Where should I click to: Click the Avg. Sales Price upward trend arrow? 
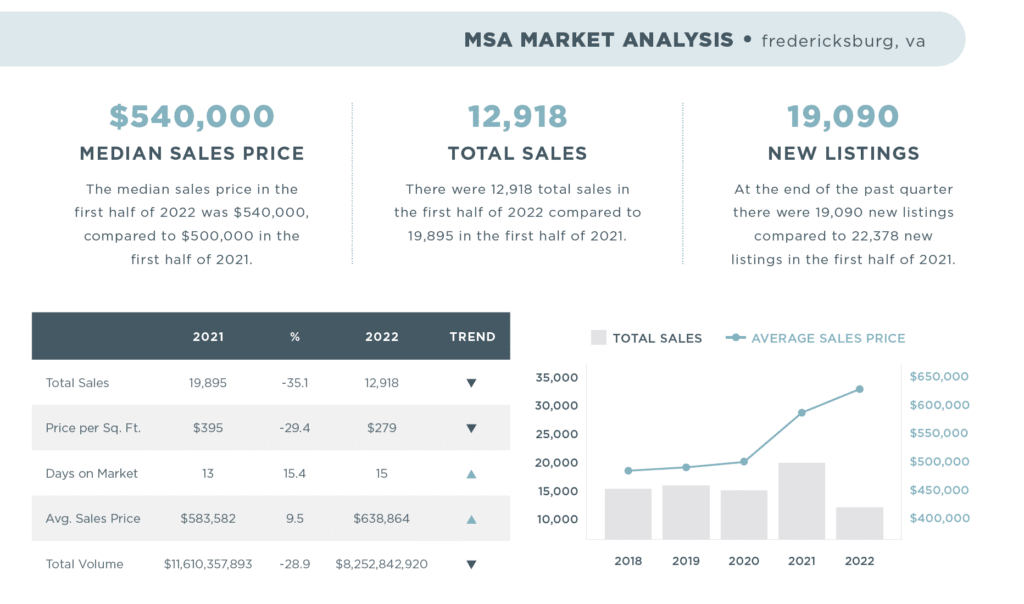click(x=472, y=519)
